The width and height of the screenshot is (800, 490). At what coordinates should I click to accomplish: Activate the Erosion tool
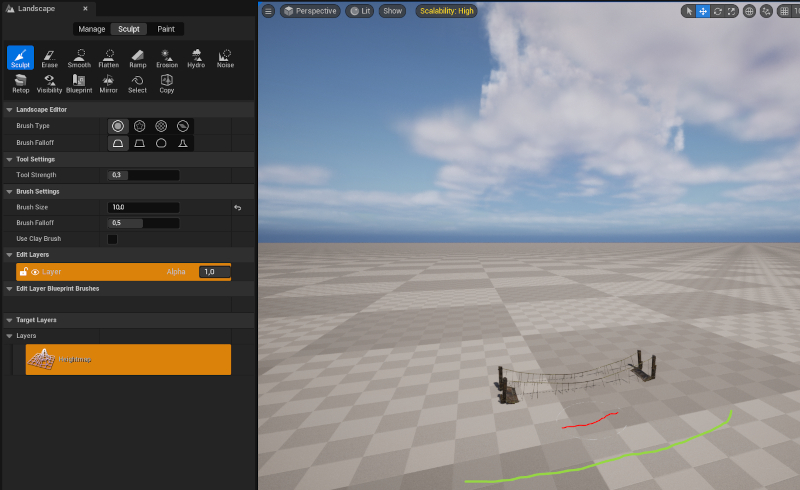166,57
